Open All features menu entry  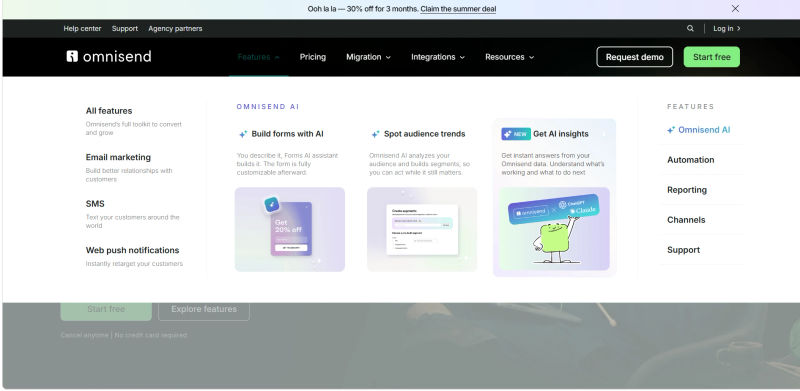point(109,111)
